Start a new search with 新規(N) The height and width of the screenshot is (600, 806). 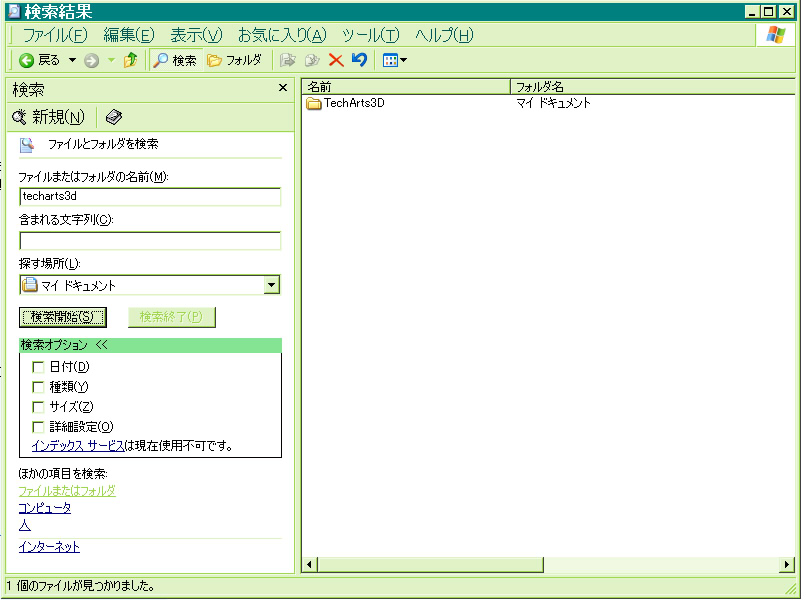coord(48,117)
